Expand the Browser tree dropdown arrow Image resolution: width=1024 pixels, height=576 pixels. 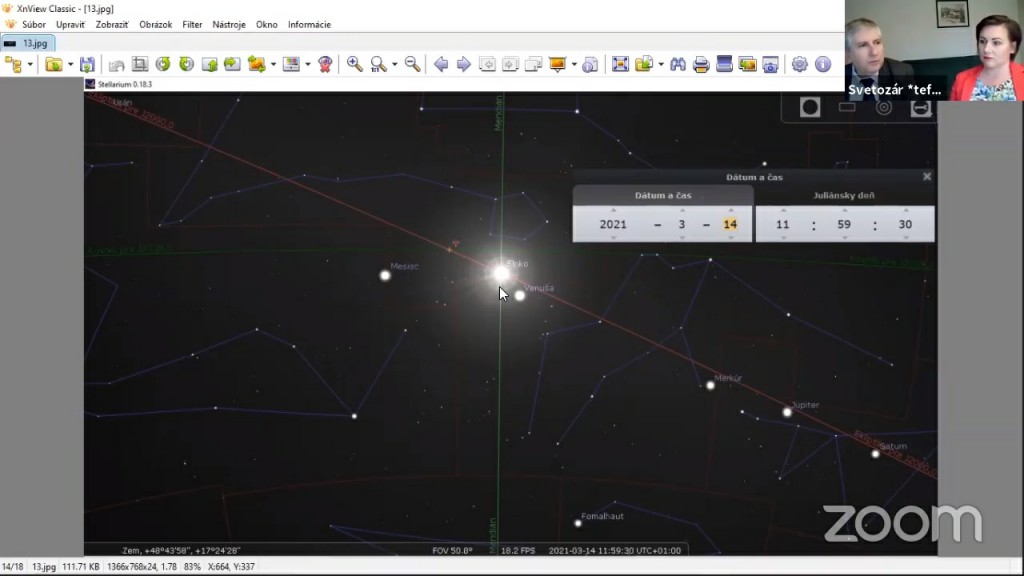click(x=30, y=65)
